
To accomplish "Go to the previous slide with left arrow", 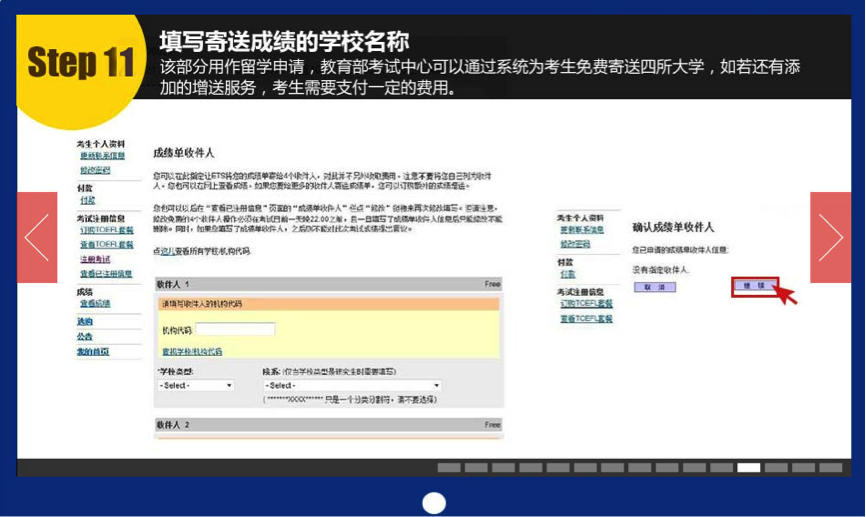I will [37, 237].
